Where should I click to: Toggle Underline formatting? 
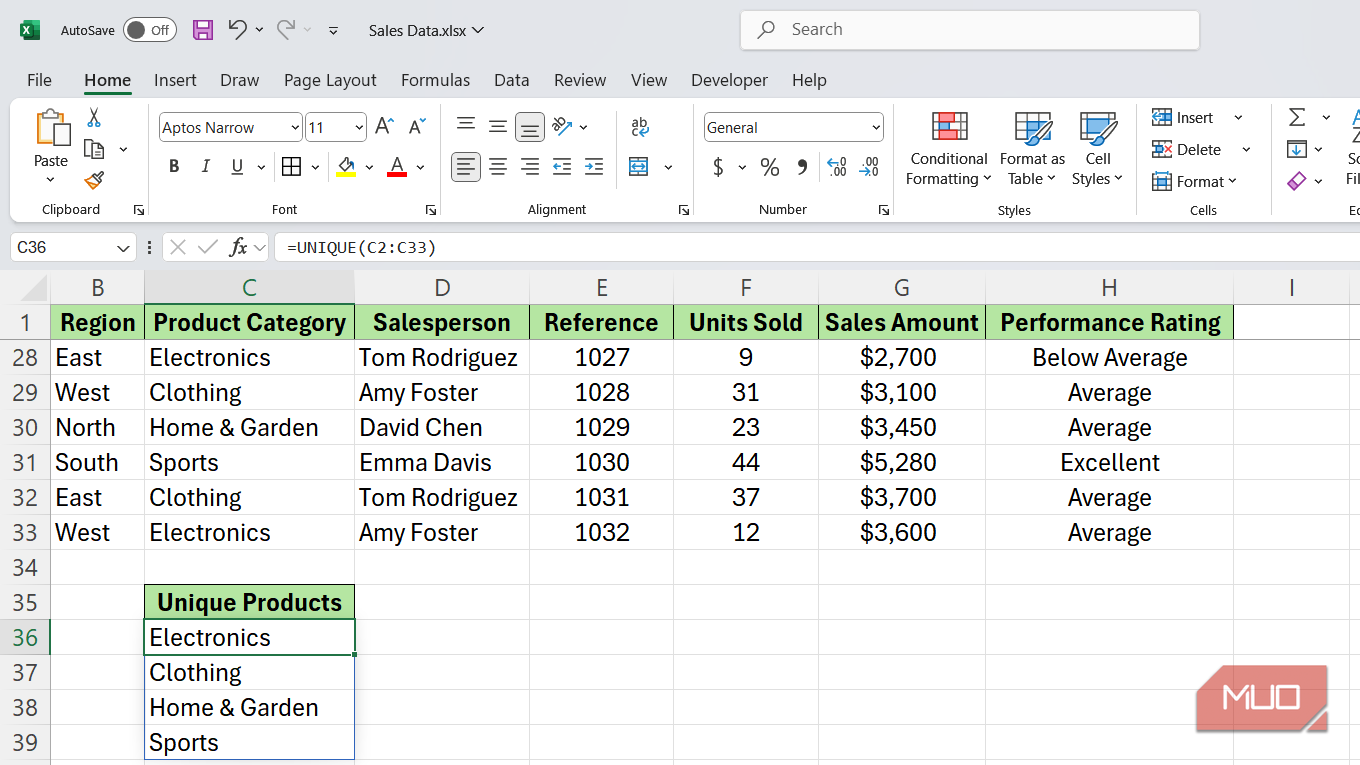pos(237,167)
